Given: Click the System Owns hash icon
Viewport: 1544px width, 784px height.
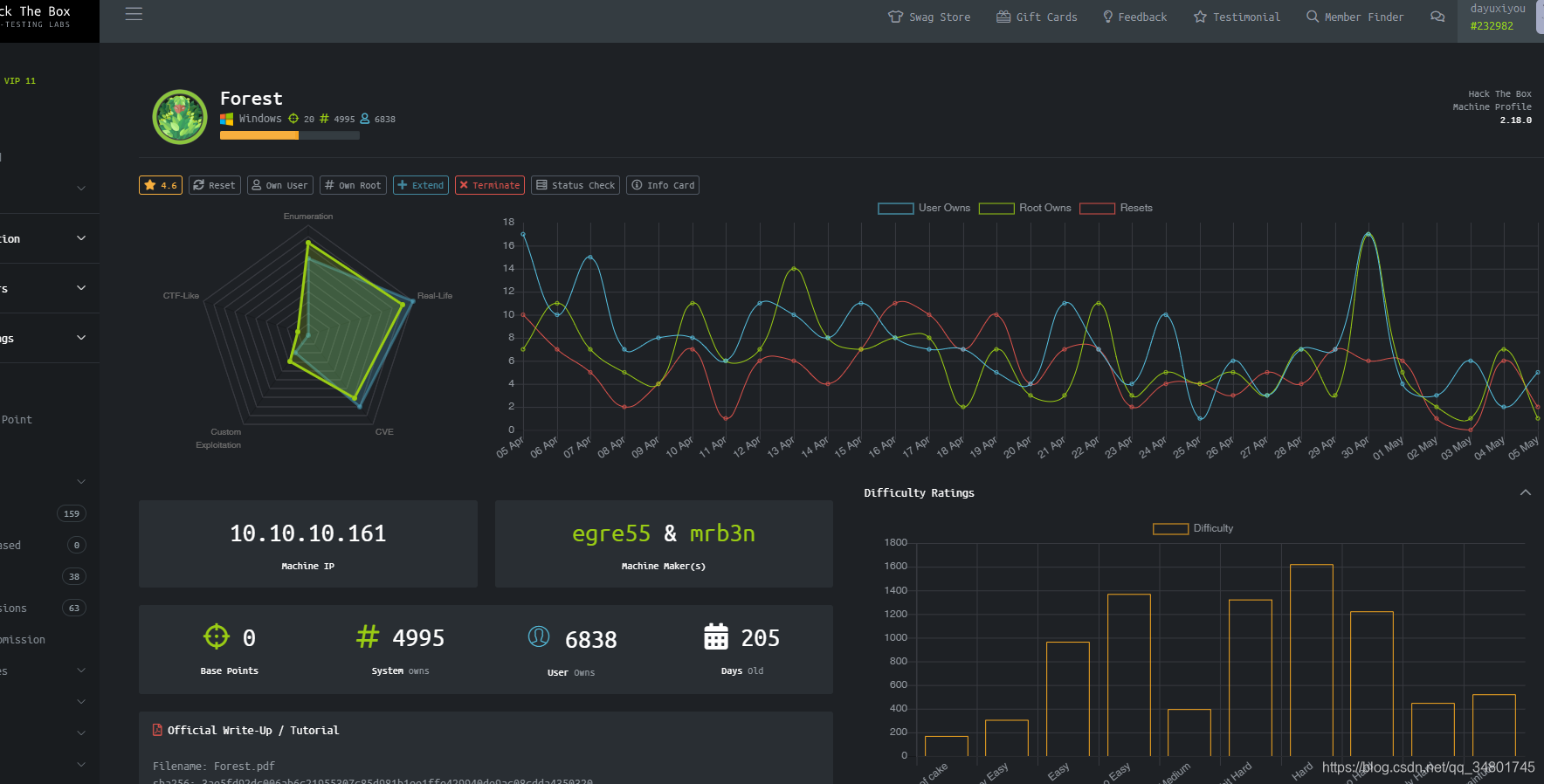Looking at the screenshot, I should (368, 636).
